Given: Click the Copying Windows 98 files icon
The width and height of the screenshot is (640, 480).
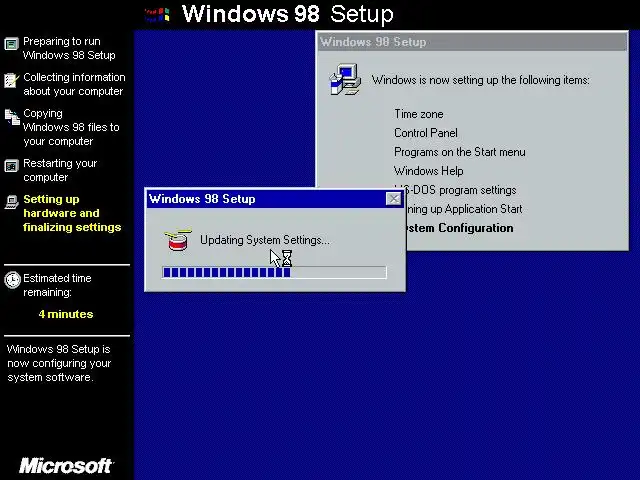Looking at the screenshot, I should pyautogui.click(x=12, y=117).
